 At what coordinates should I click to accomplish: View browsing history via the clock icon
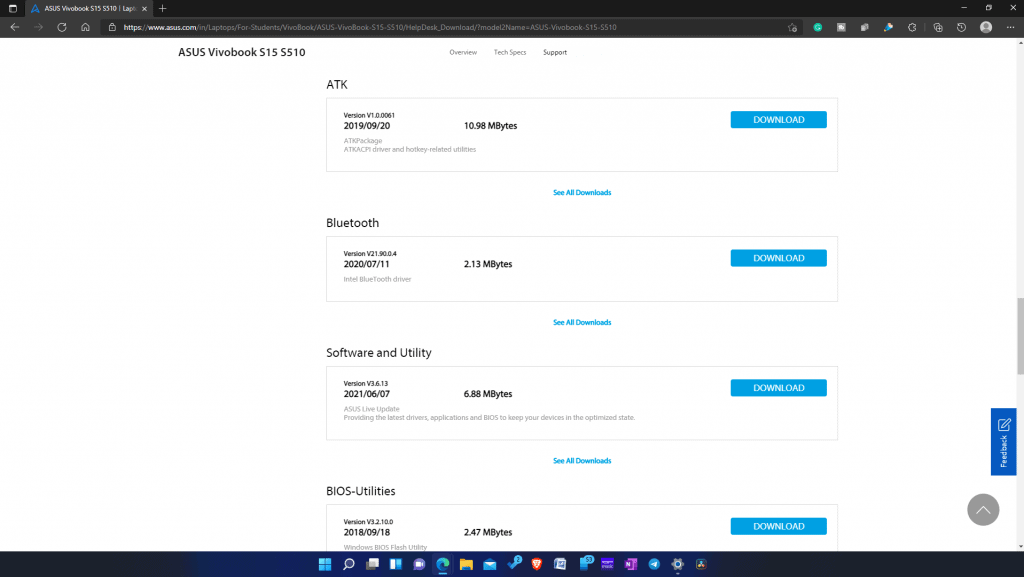point(961,27)
